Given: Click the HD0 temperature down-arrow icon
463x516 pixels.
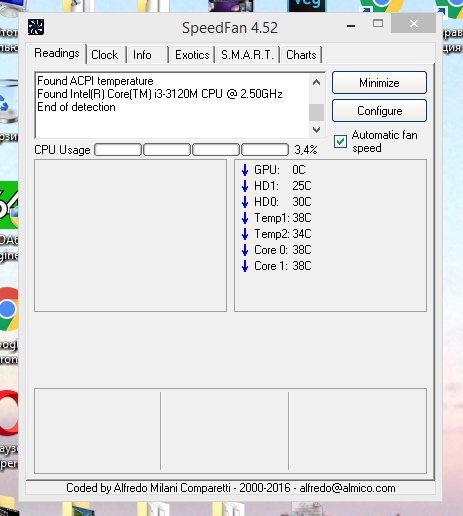Looking at the screenshot, I should 245,202.
